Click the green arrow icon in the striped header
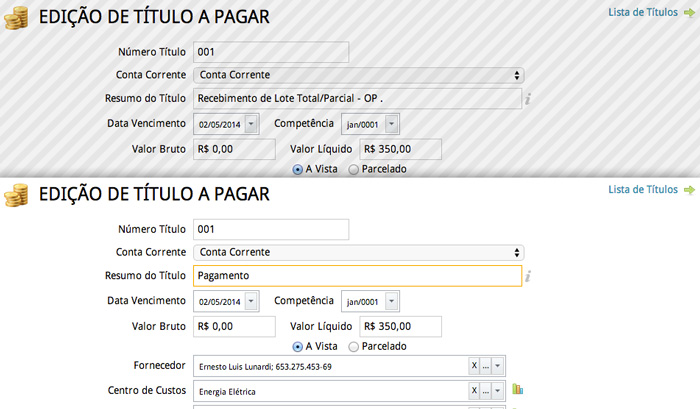The image size is (700, 409). click(688, 13)
